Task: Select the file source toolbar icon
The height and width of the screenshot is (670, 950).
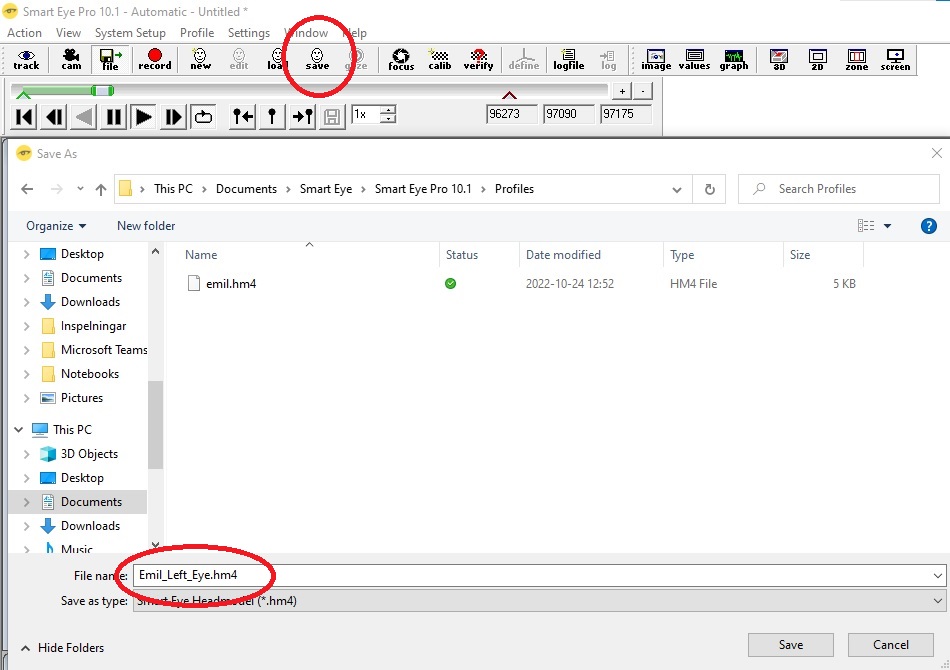Action: (110, 59)
